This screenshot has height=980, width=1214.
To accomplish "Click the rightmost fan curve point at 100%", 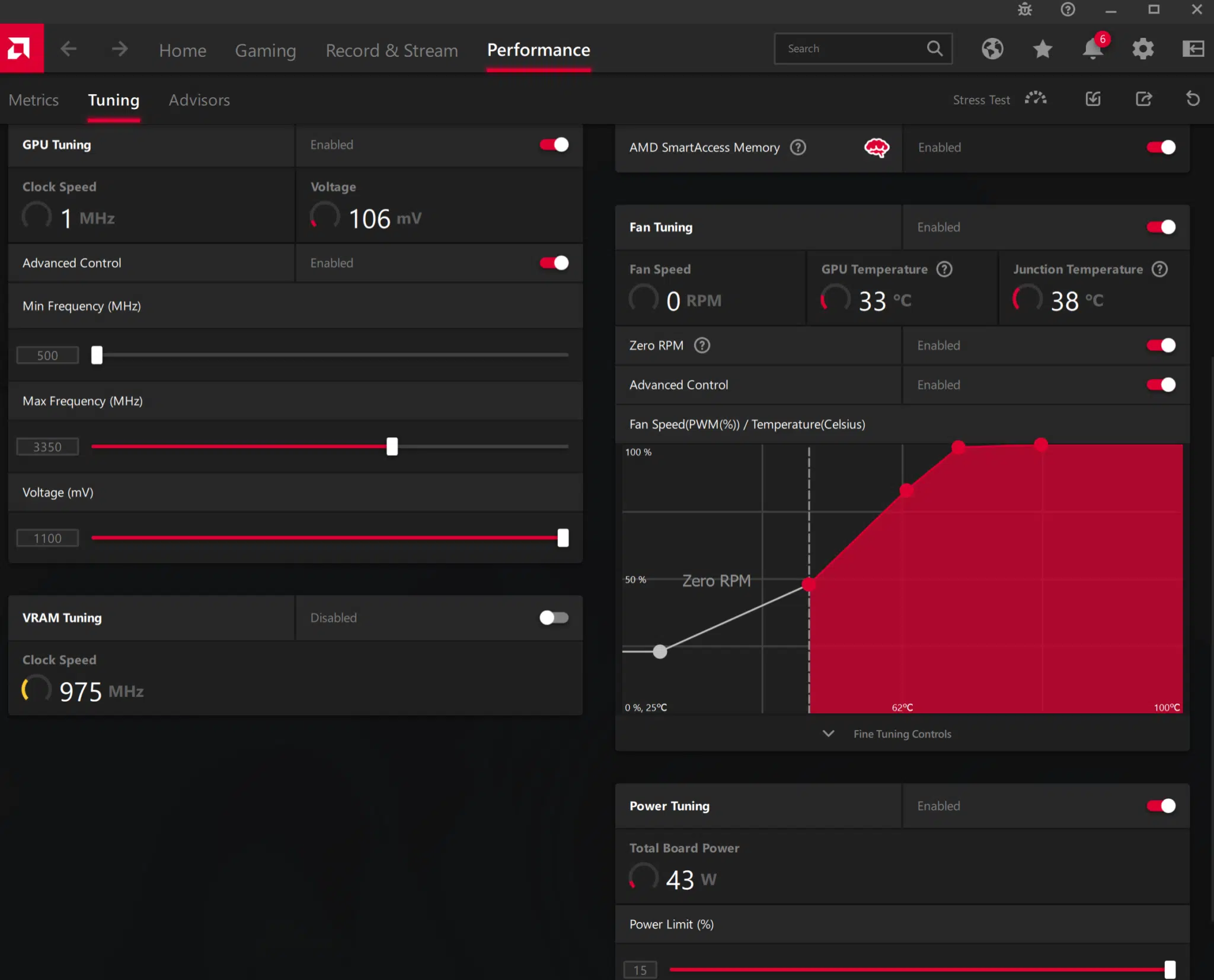I will point(1041,444).
